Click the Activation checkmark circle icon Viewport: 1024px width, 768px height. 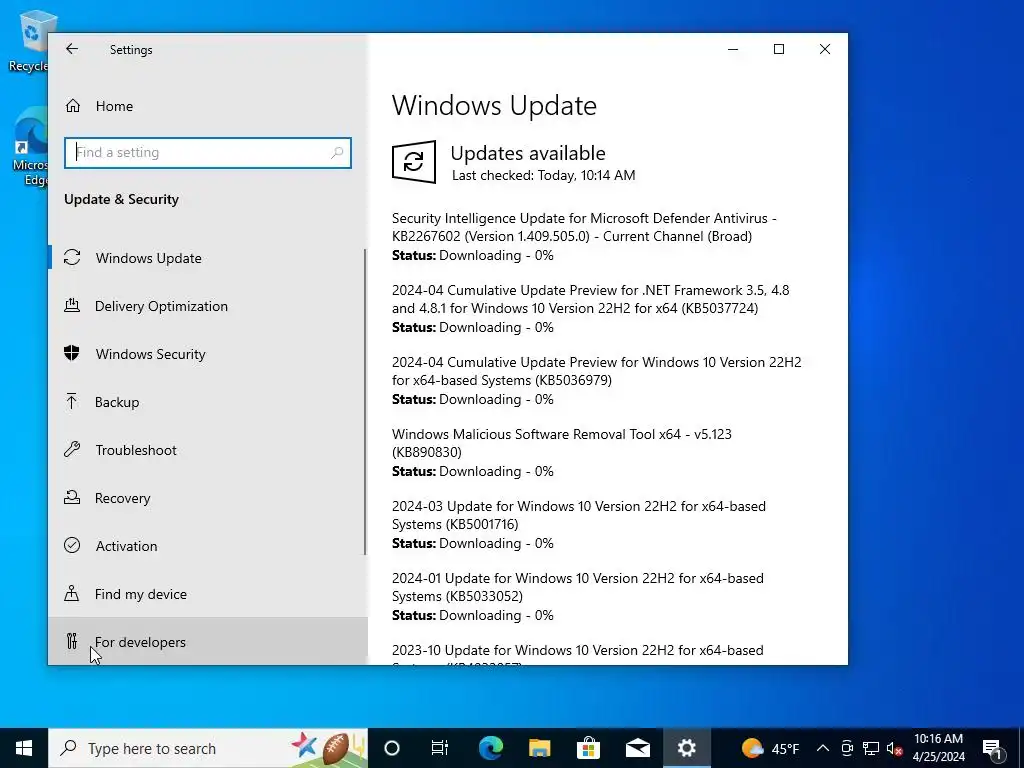click(x=72, y=545)
